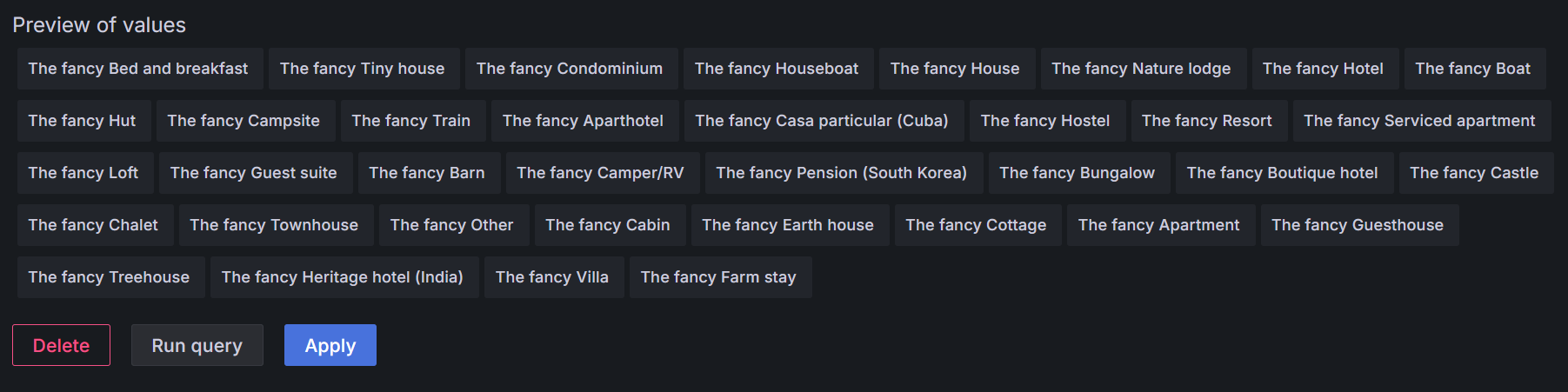Select 'The fancy Earth house' chip
Screen dimensions: 1568x392
coord(787,225)
